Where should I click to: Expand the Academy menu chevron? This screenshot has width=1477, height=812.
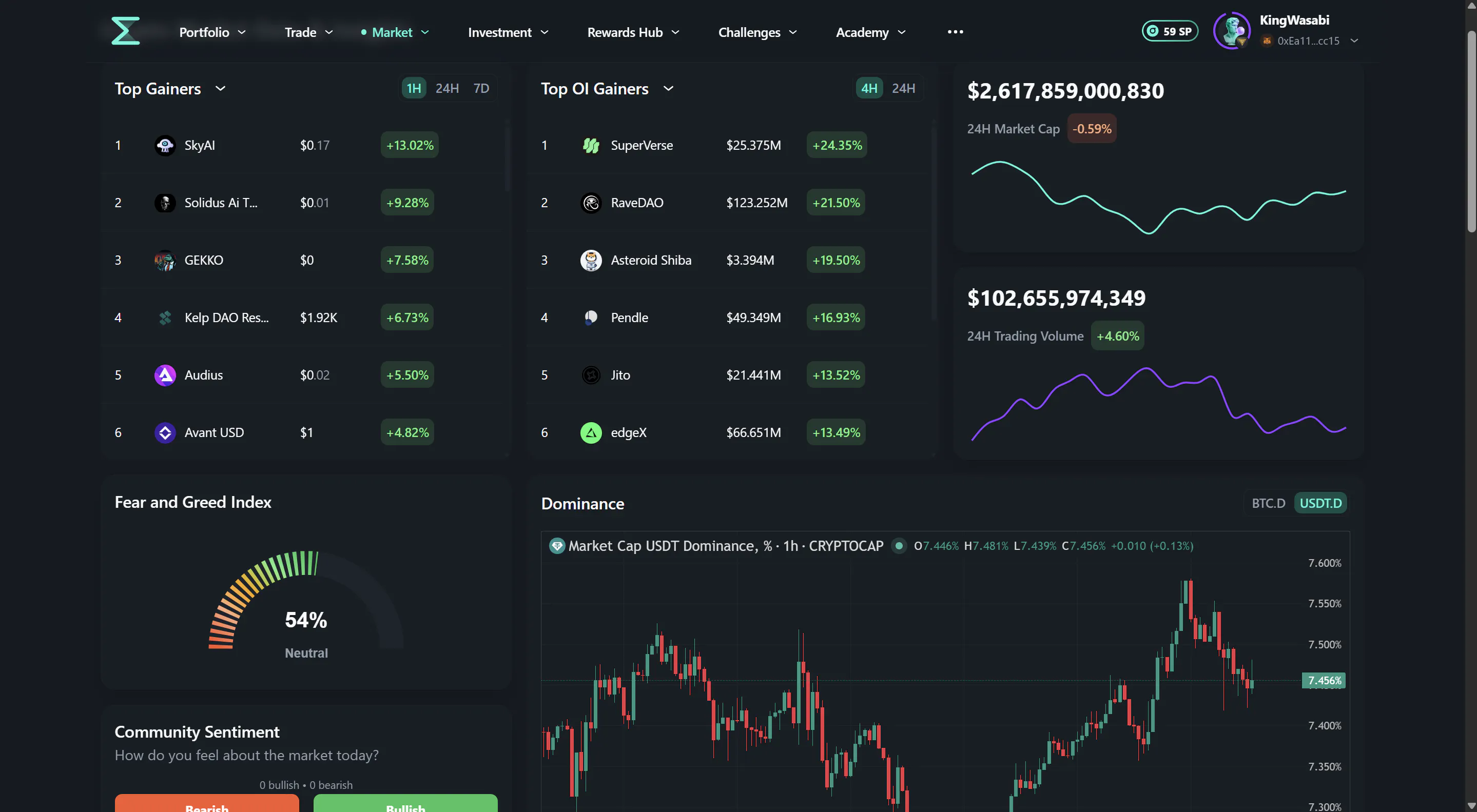[901, 32]
